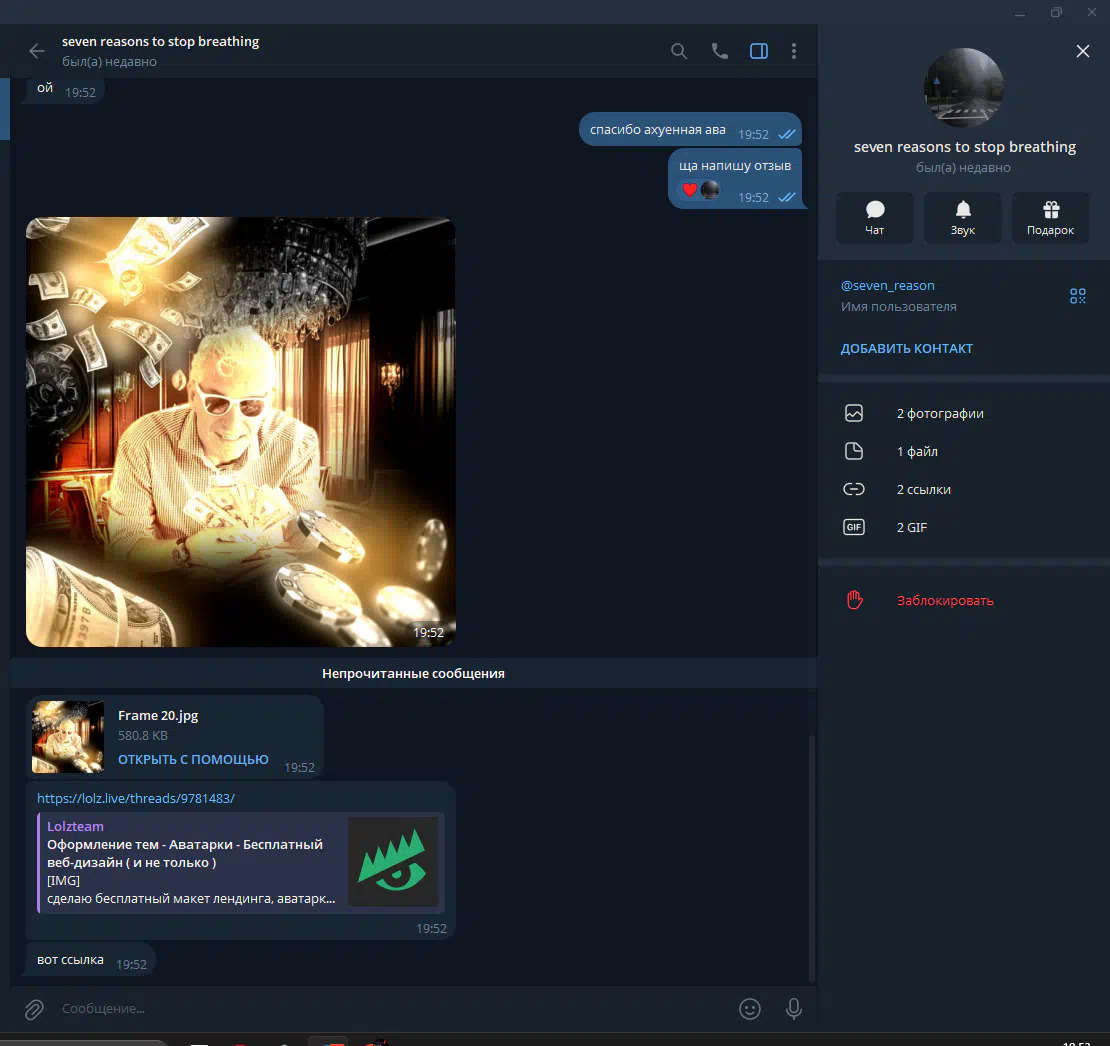The height and width of the screenshot is (1046, 1110).
Task: Click ДОБАВИТЬ КОНТАКТ link
Action: click(x=906, y=349)
